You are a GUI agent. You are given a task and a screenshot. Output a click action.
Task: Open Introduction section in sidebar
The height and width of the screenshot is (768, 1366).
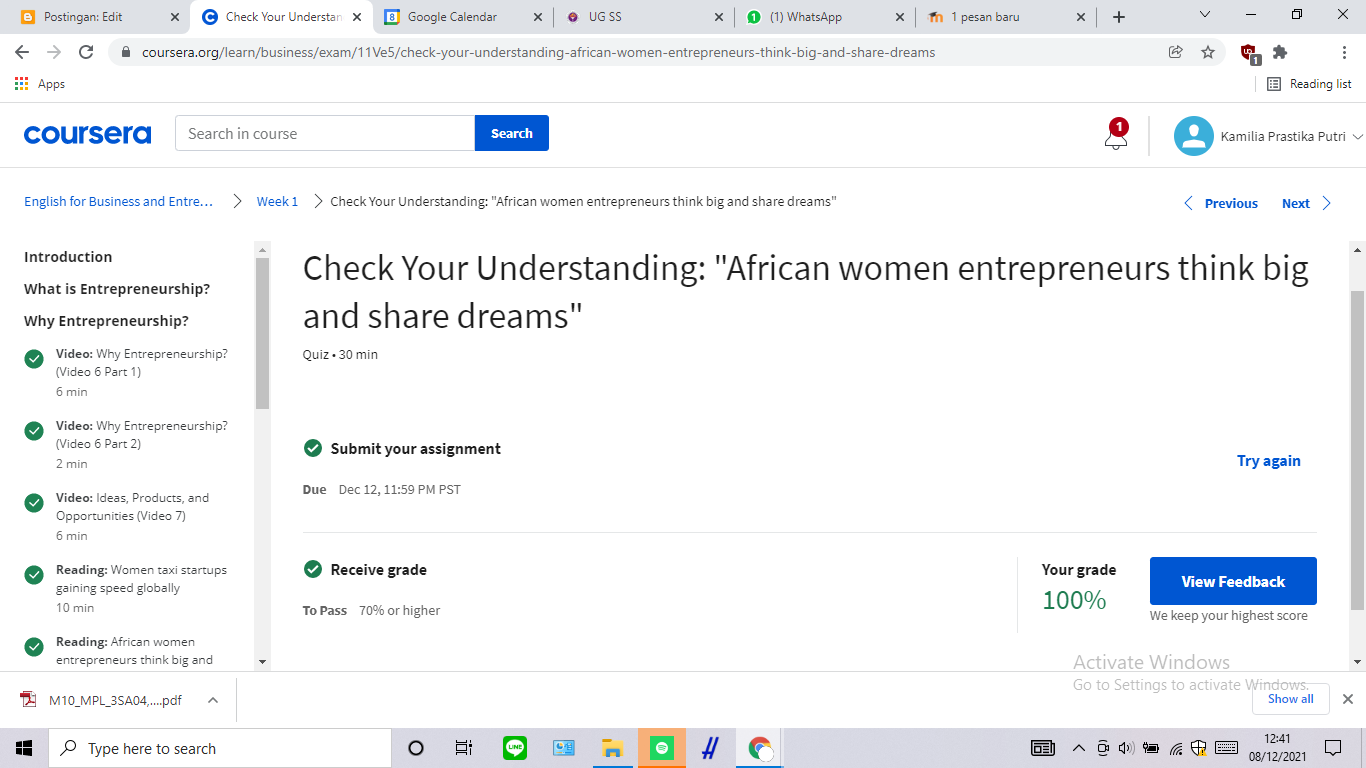(x=68, y=257)
